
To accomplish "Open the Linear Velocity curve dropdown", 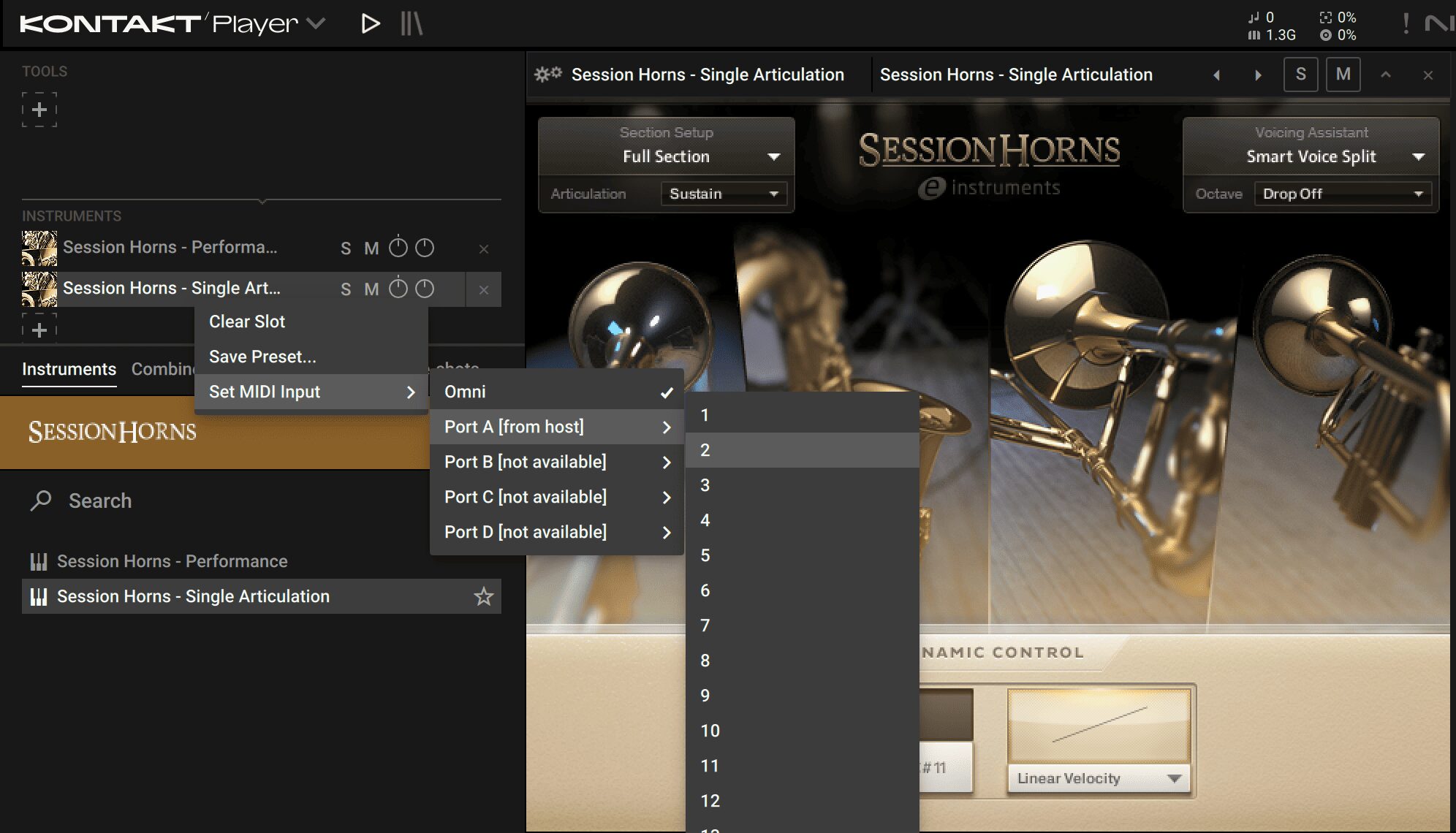I will tap(1099, 778).
